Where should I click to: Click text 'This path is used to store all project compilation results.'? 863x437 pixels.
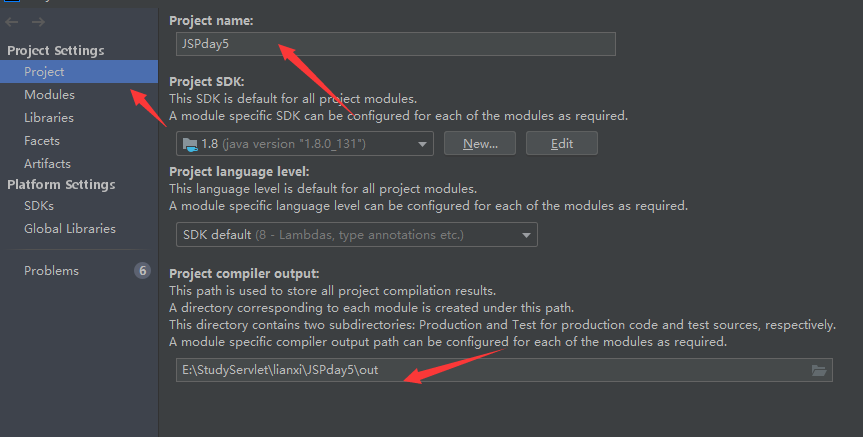pos(332,291)
